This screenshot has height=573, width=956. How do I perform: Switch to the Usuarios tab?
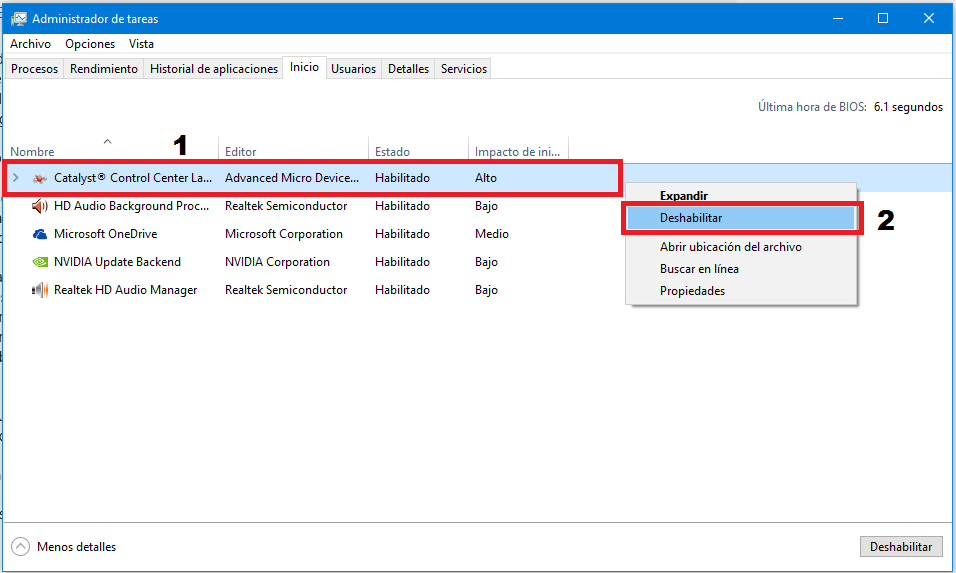coord(354,69)
